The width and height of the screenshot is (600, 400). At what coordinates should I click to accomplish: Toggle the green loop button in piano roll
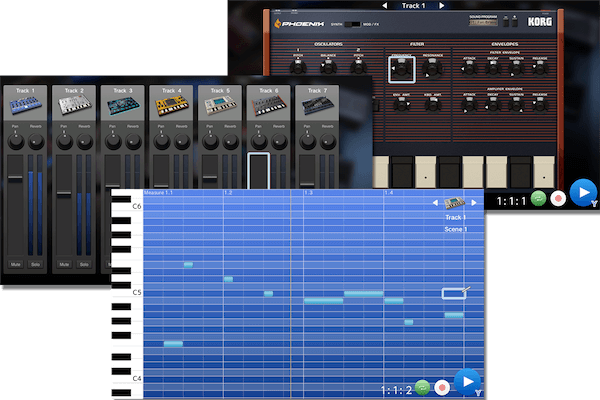click(x=423, y=386)
